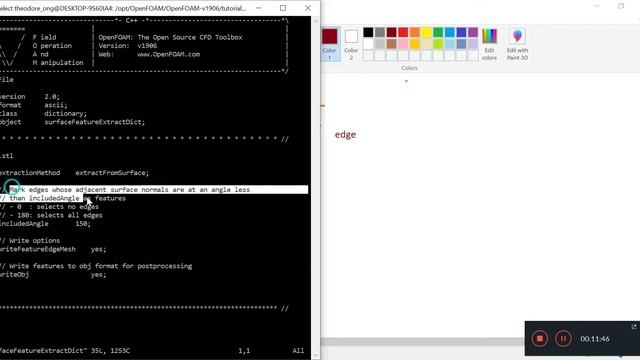This screenshot has width=640, height=360.
Task: Click '35L, 1253C' in vim status line
Action: point(110,351)
